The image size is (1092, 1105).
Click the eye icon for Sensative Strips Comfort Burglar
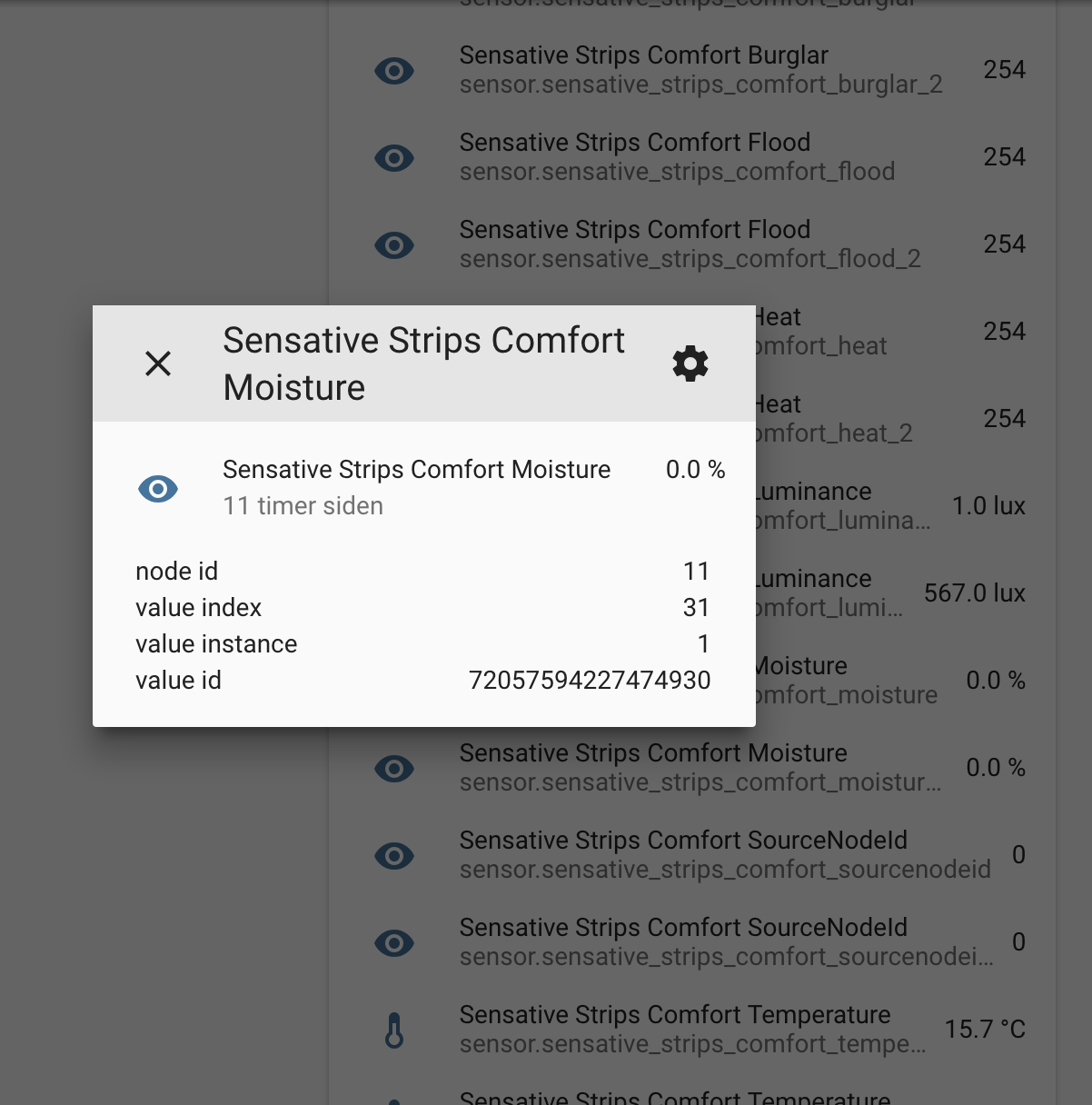(x=394, y=70)
